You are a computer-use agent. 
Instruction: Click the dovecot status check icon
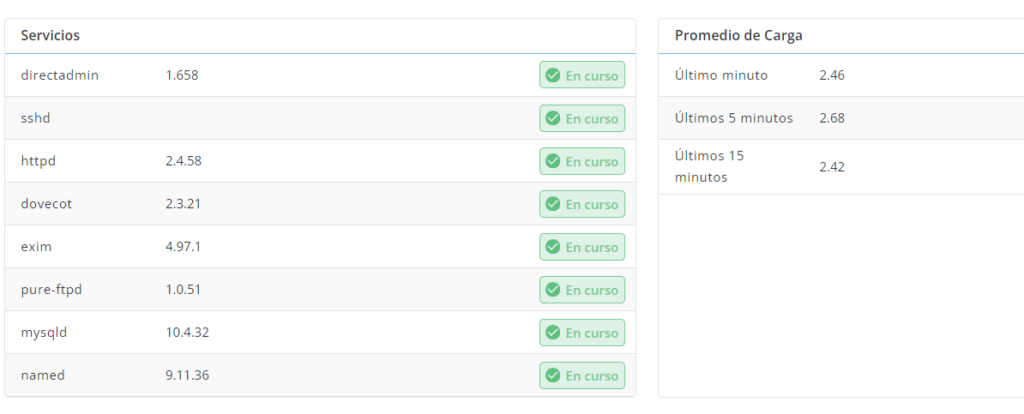coord(552,204)
